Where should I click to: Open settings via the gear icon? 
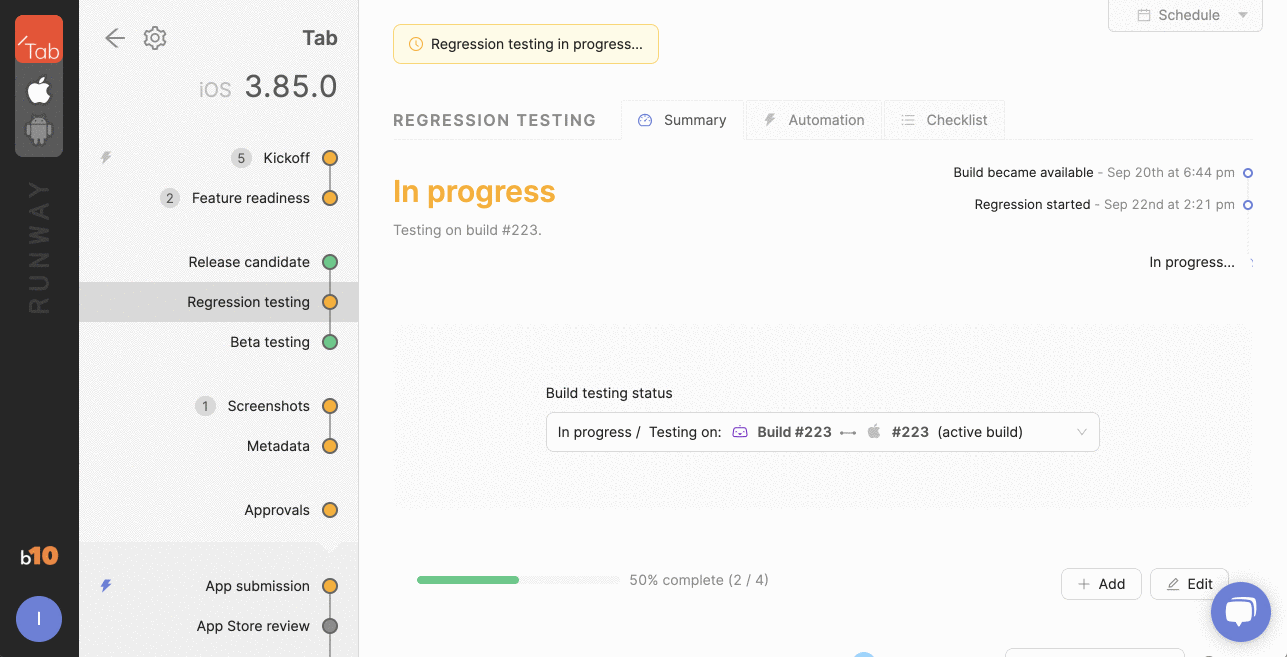tap(154, 39)
